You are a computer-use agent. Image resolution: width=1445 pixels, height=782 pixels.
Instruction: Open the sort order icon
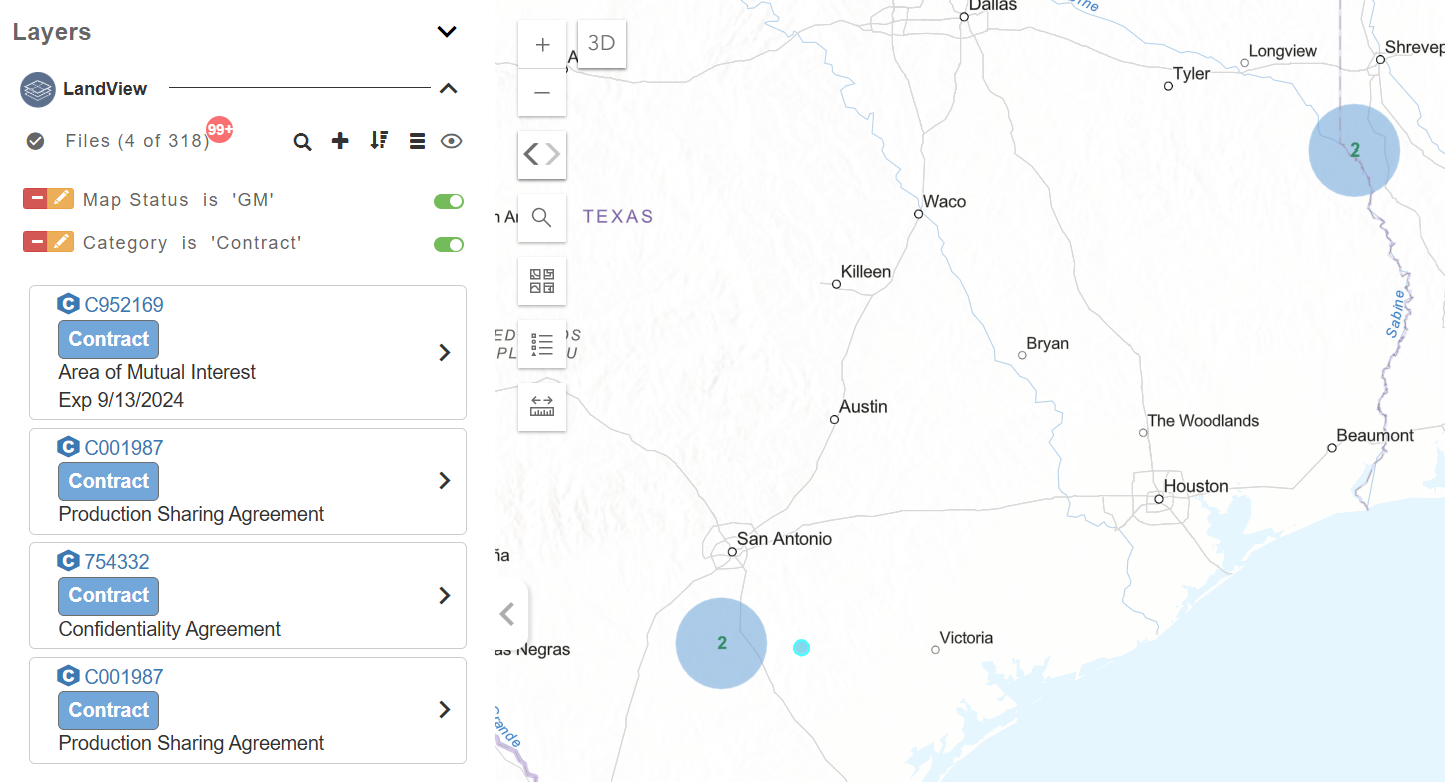pyautogui.click(x=379, y=140)
